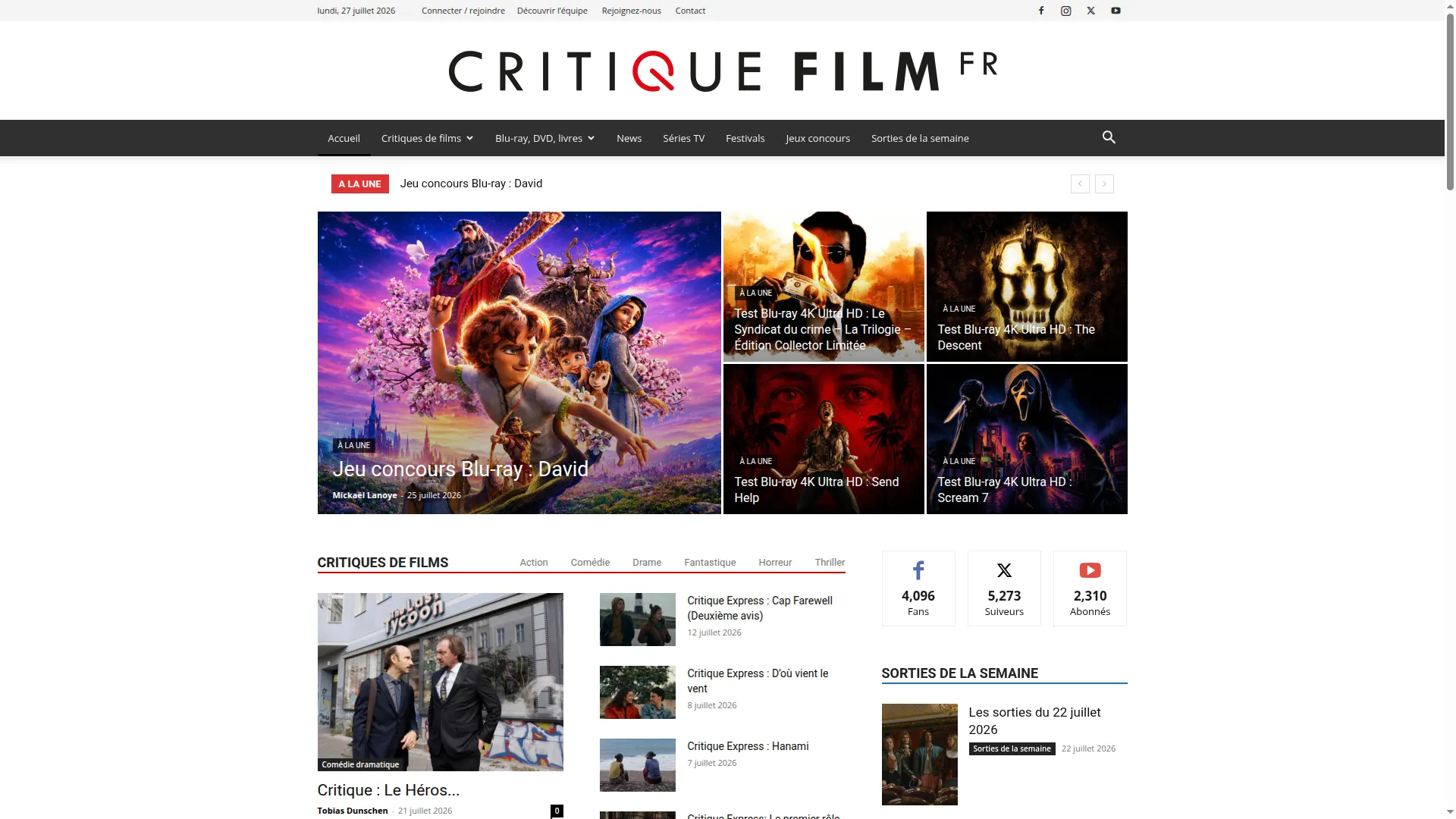The image size is (1456, 819).
Task: Click the Connecter / rejoindre link
Action: pos(463,11)
